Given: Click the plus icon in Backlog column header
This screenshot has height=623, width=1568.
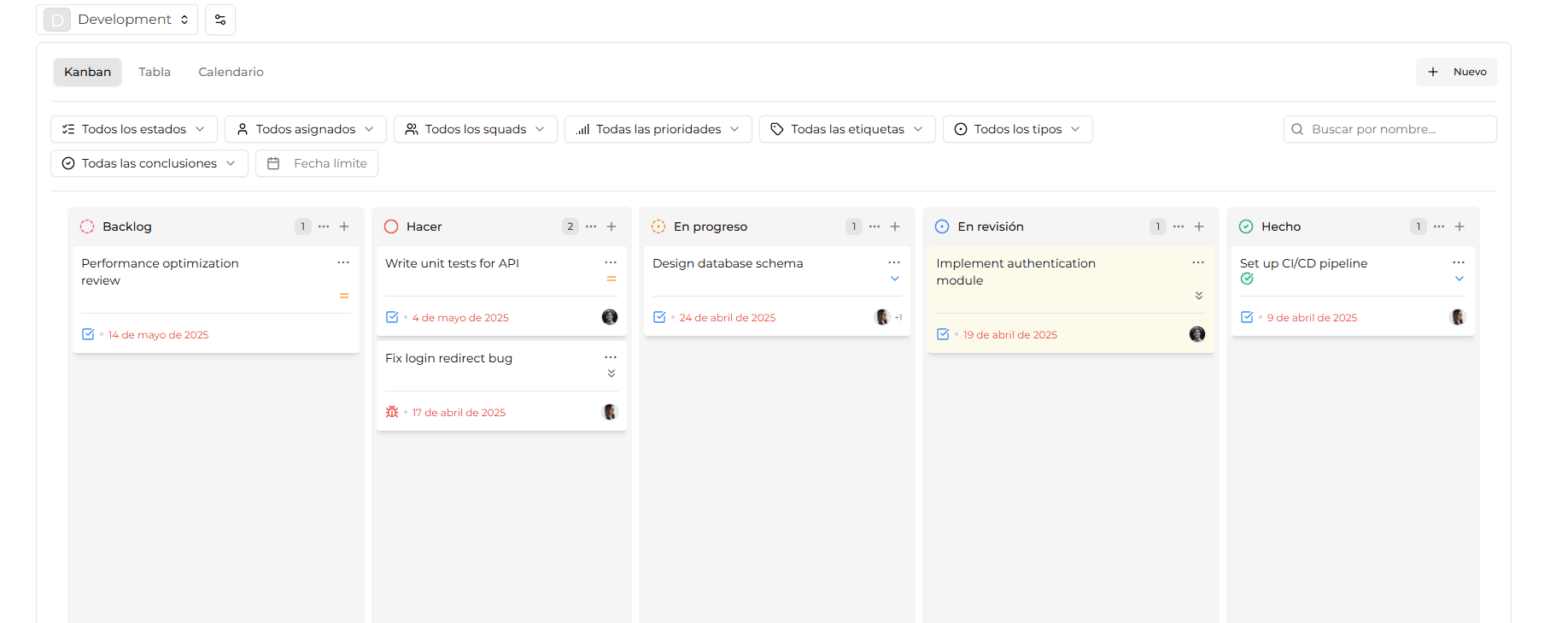Looking at the screenshot, I should [x=344, y=226].
